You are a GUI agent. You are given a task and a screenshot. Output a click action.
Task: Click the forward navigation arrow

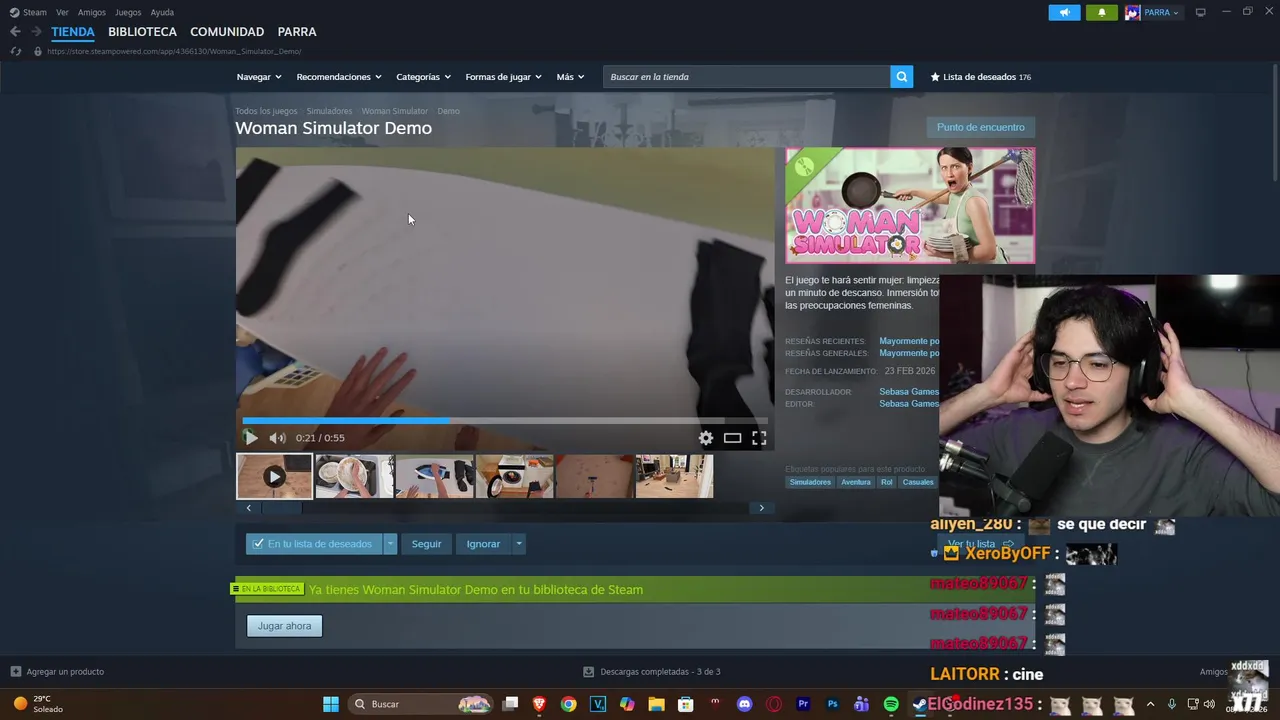tap(37, 32)
